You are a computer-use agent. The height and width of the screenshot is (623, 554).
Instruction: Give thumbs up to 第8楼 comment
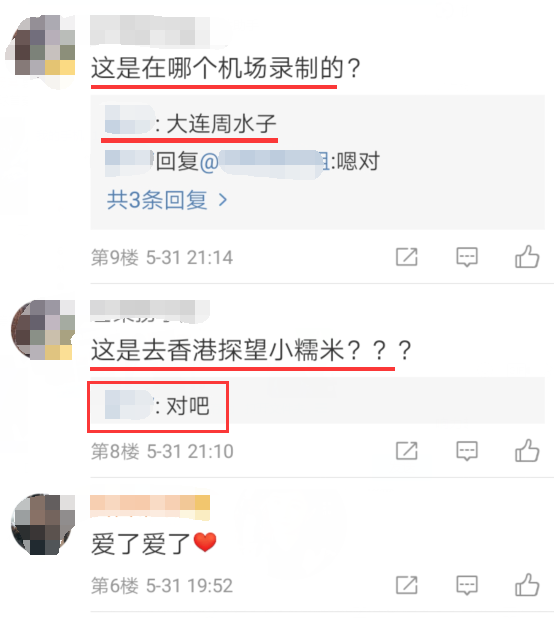pyautogui.click(x=527, y=451)
